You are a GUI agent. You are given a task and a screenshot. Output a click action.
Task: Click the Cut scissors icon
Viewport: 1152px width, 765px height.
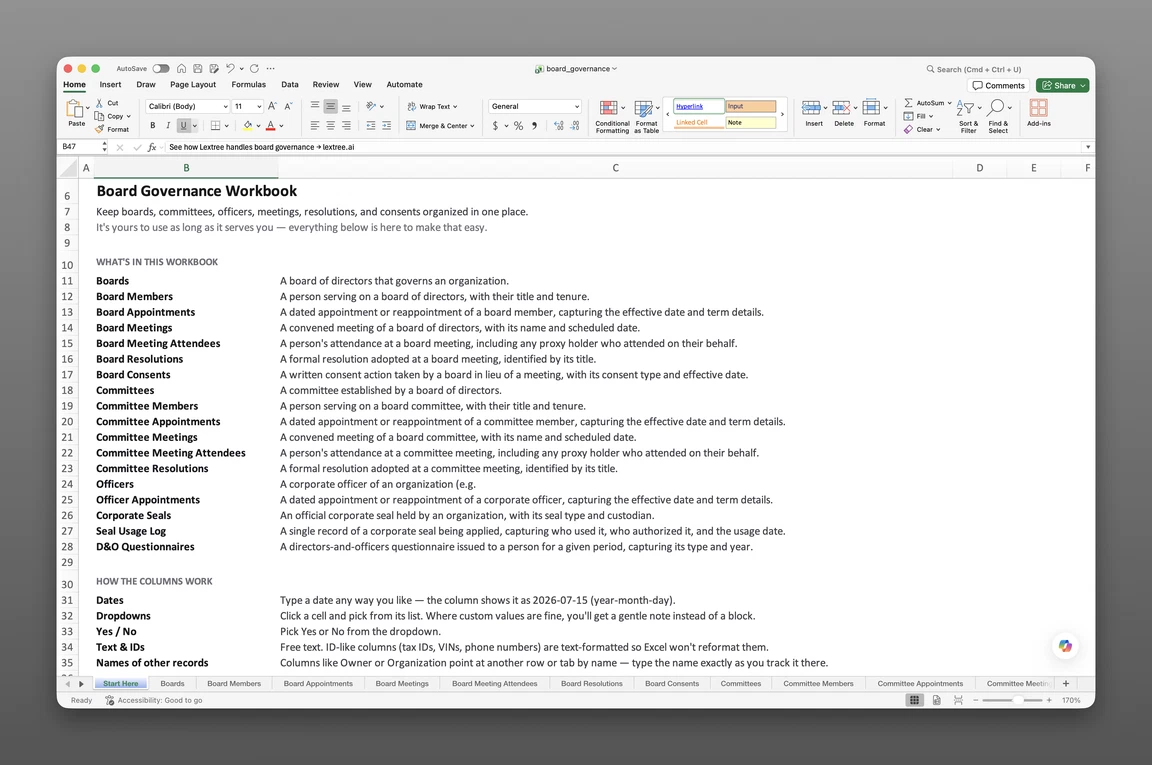coord(99,103)
